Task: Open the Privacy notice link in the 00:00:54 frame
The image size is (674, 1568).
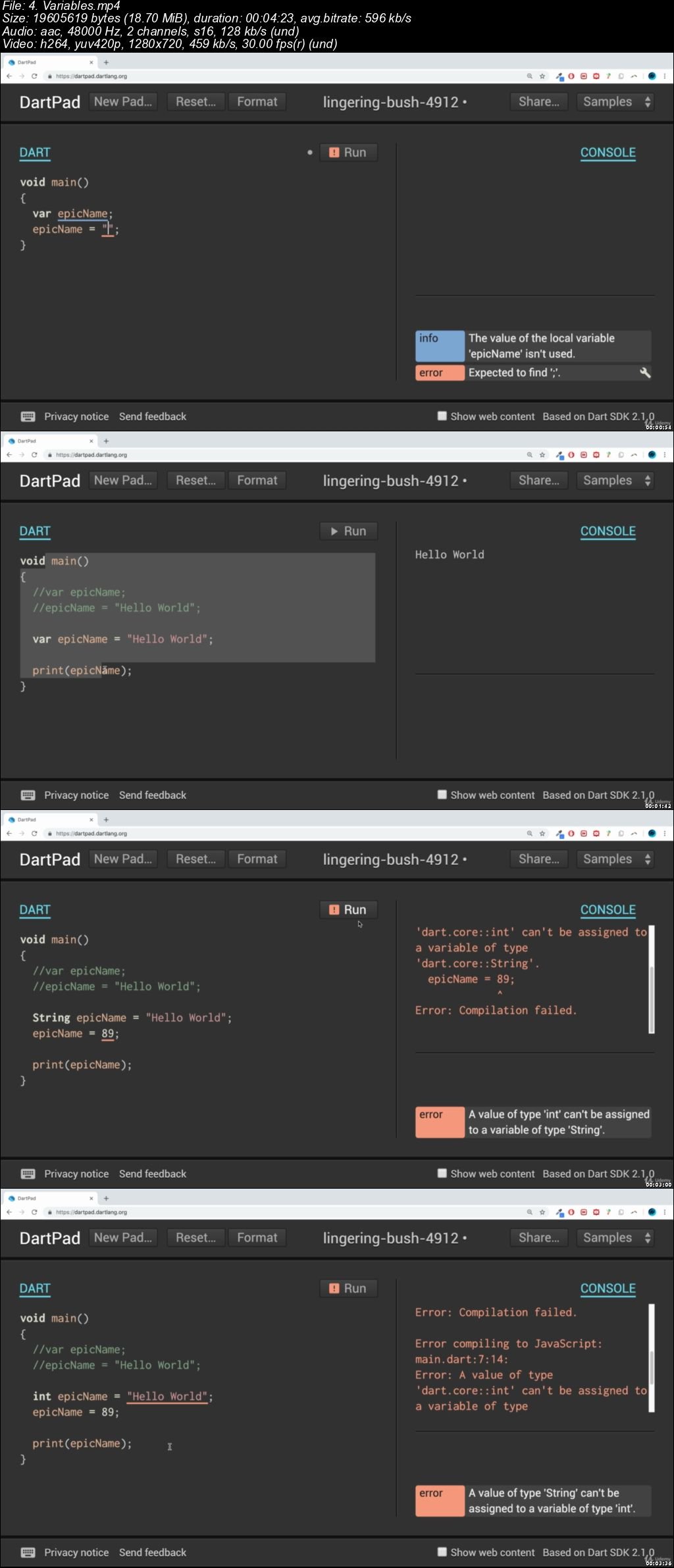Action: (x=76, y=416)
